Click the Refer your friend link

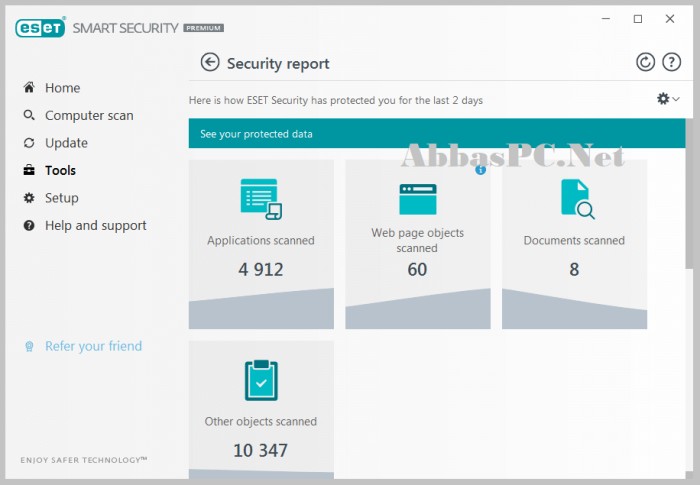(x=93, y=346)
